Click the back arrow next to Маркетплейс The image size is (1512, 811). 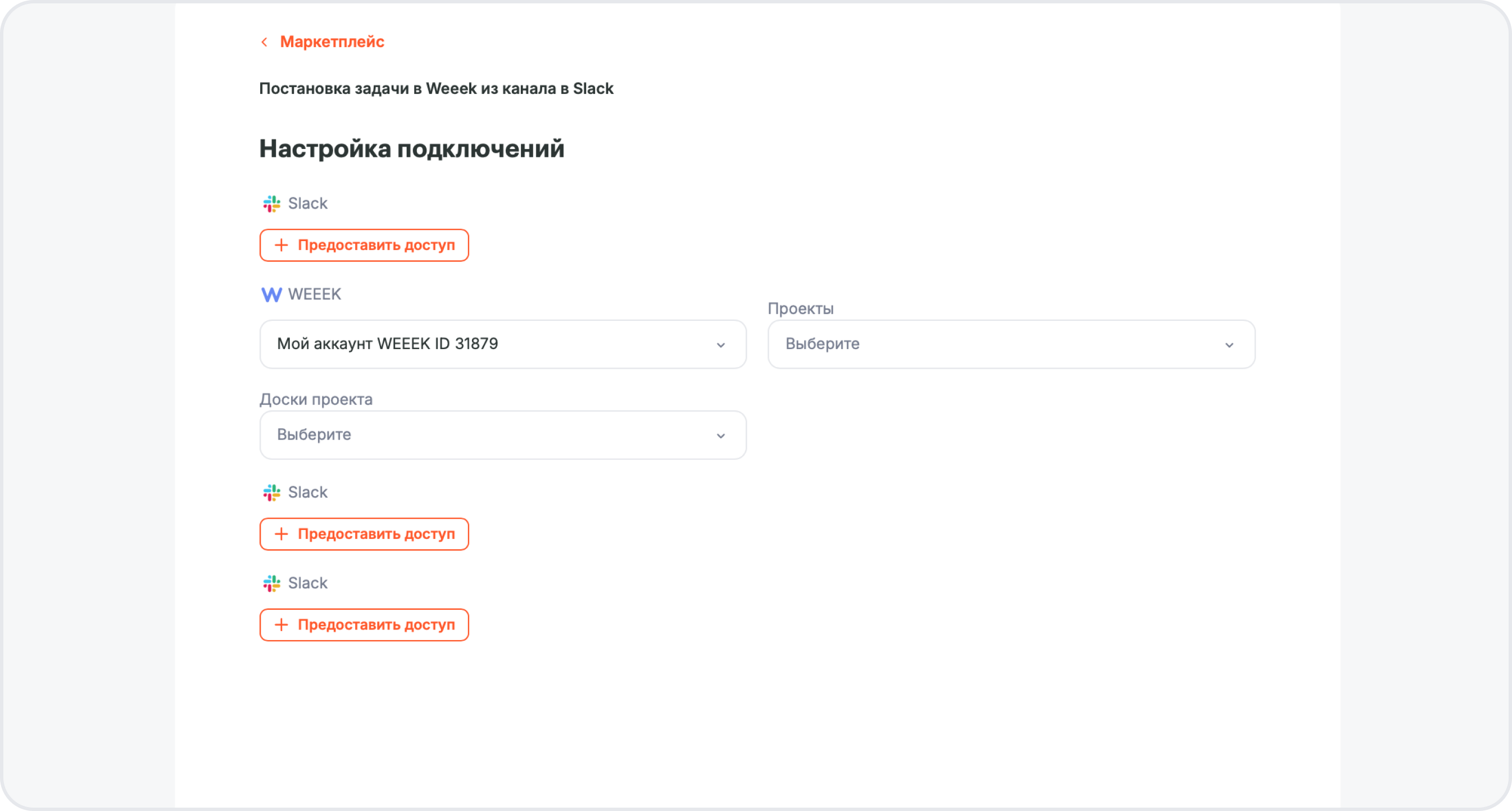(264, 42)
